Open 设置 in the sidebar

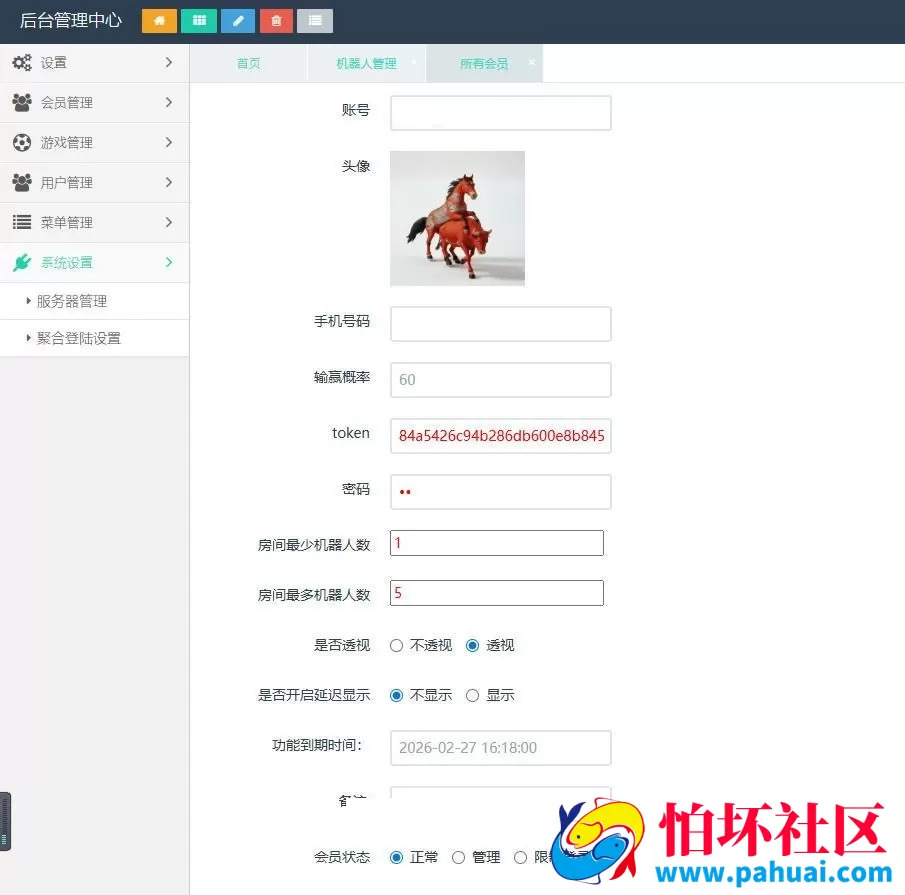coord(95,62)
